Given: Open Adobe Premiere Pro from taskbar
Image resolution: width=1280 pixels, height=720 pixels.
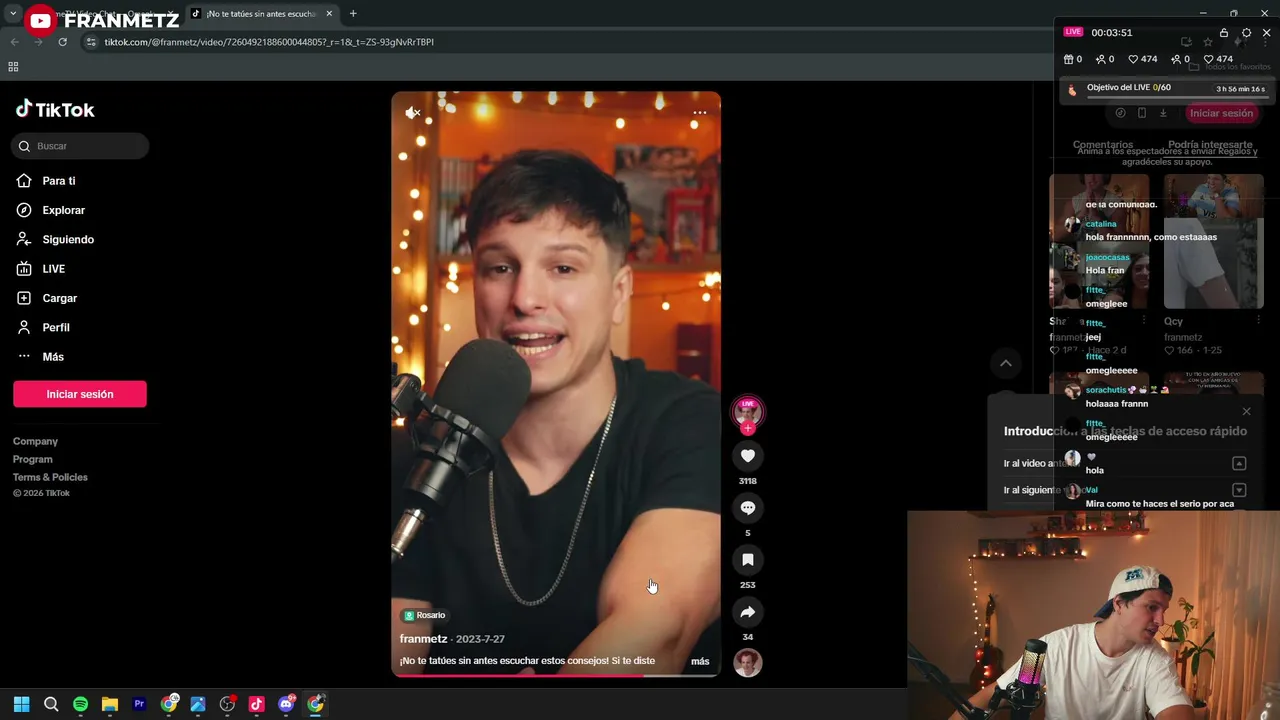Looking at the screenshot, I should pyautogui.click(x=139, y=704).
